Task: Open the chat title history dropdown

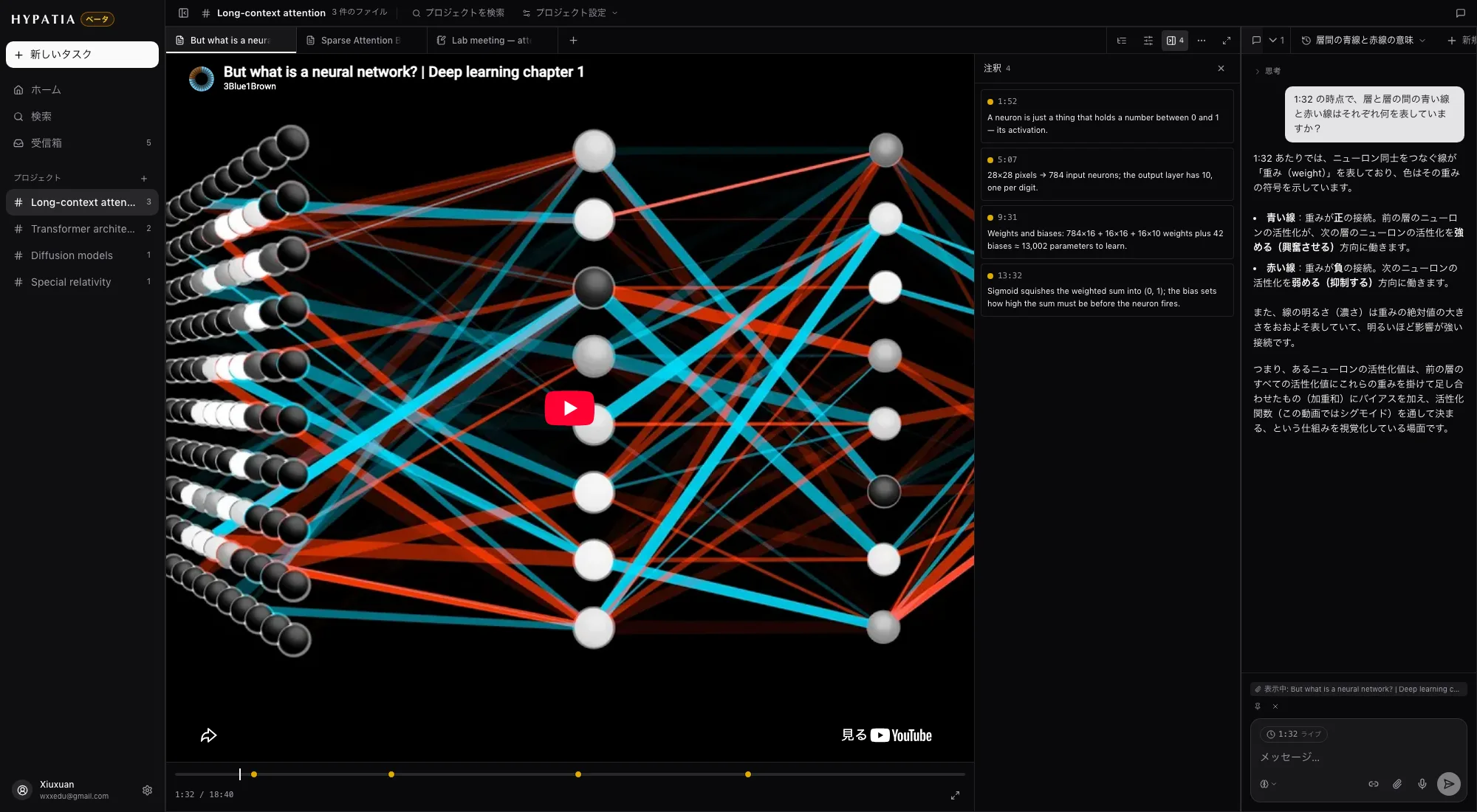Action: point(1363,41)
